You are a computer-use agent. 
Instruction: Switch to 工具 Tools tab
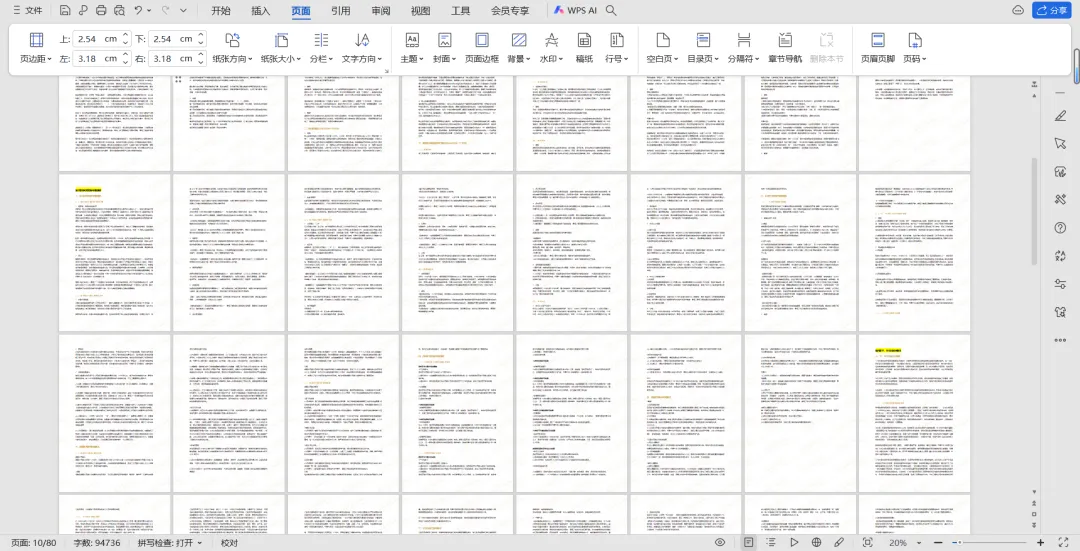(460, 10)
